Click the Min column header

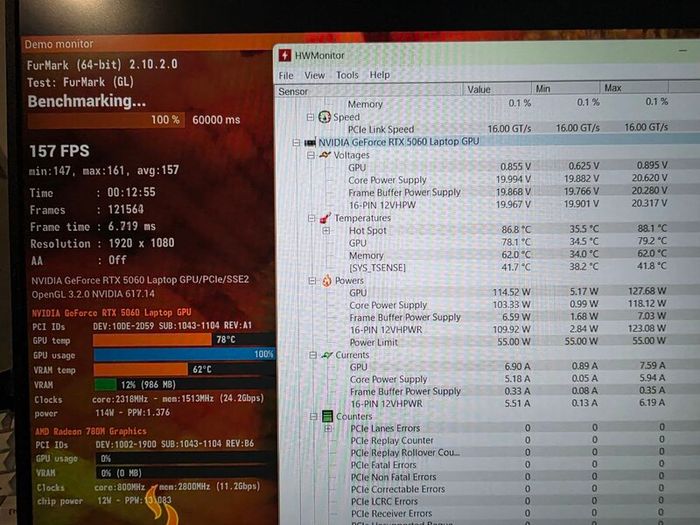[565, 88]
